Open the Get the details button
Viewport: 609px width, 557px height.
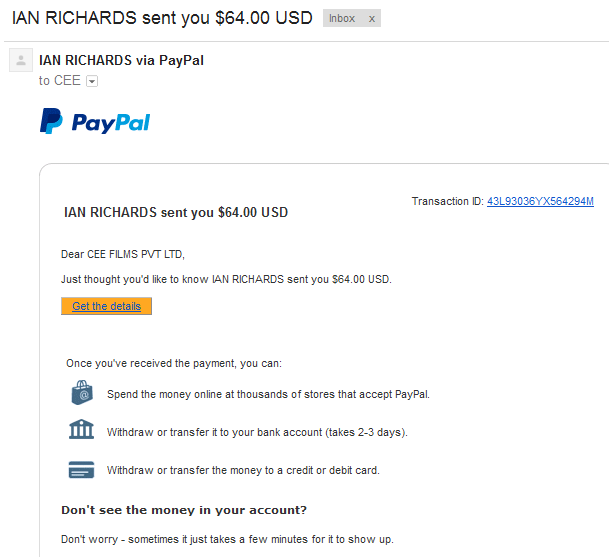pyautogui.click(x=106, y=306)
